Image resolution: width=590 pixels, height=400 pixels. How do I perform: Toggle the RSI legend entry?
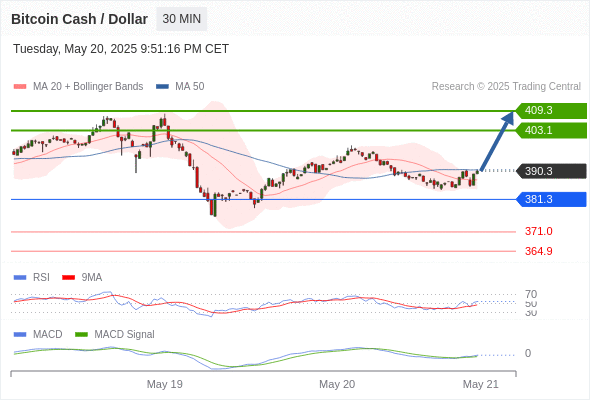pyautogui.click(x=32, y=277)
